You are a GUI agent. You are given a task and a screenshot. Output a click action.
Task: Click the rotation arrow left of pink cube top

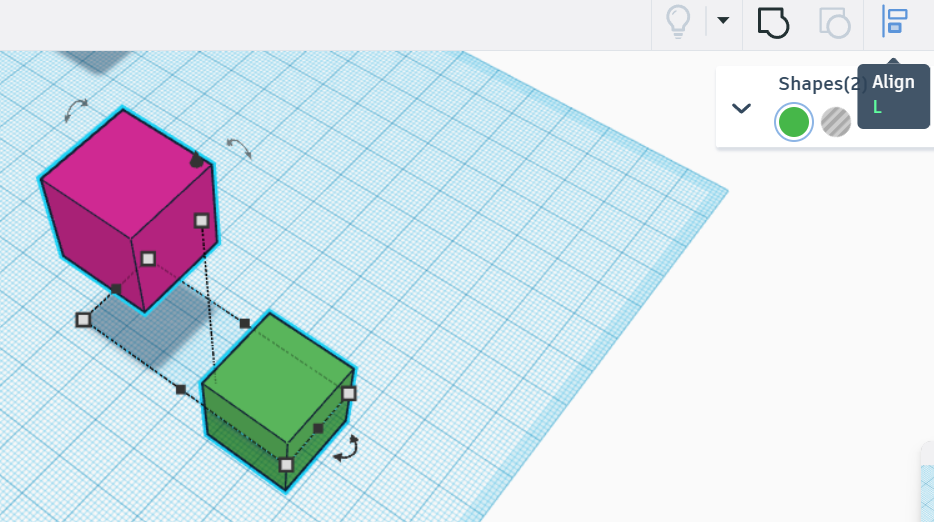[x=76, y=110]
